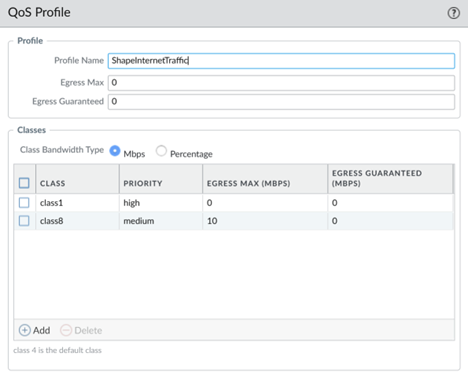Click the Egress Max input field
The height and width of the screenshot is (375, 468).
(x=281, y=83)
